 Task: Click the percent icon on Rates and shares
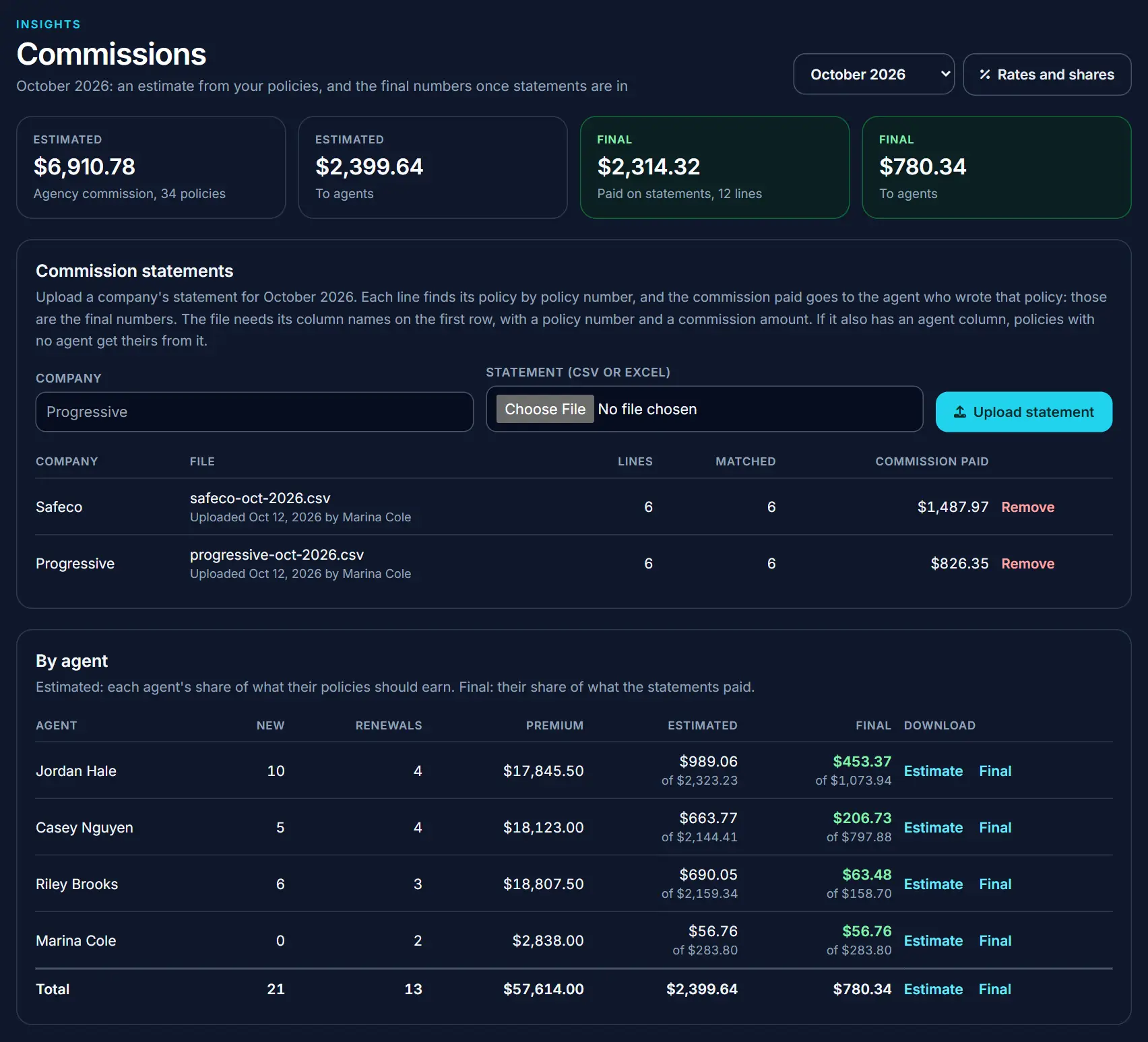tap(985, 74)
